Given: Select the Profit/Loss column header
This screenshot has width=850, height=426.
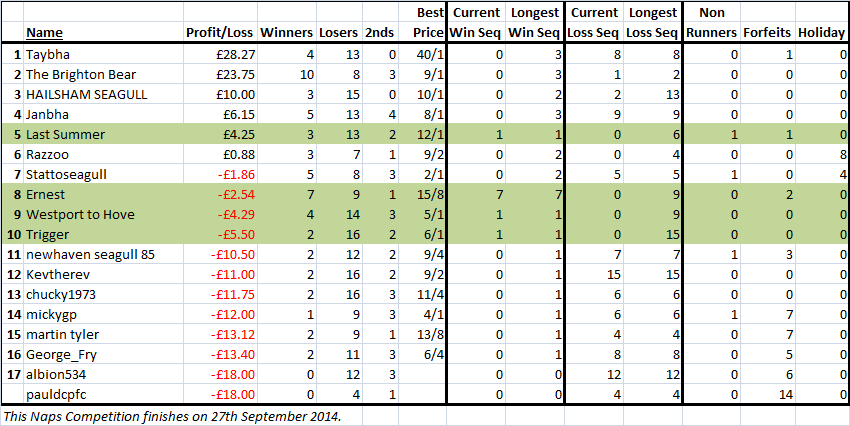Looking at the screenshot, I should tap(220, 33).
